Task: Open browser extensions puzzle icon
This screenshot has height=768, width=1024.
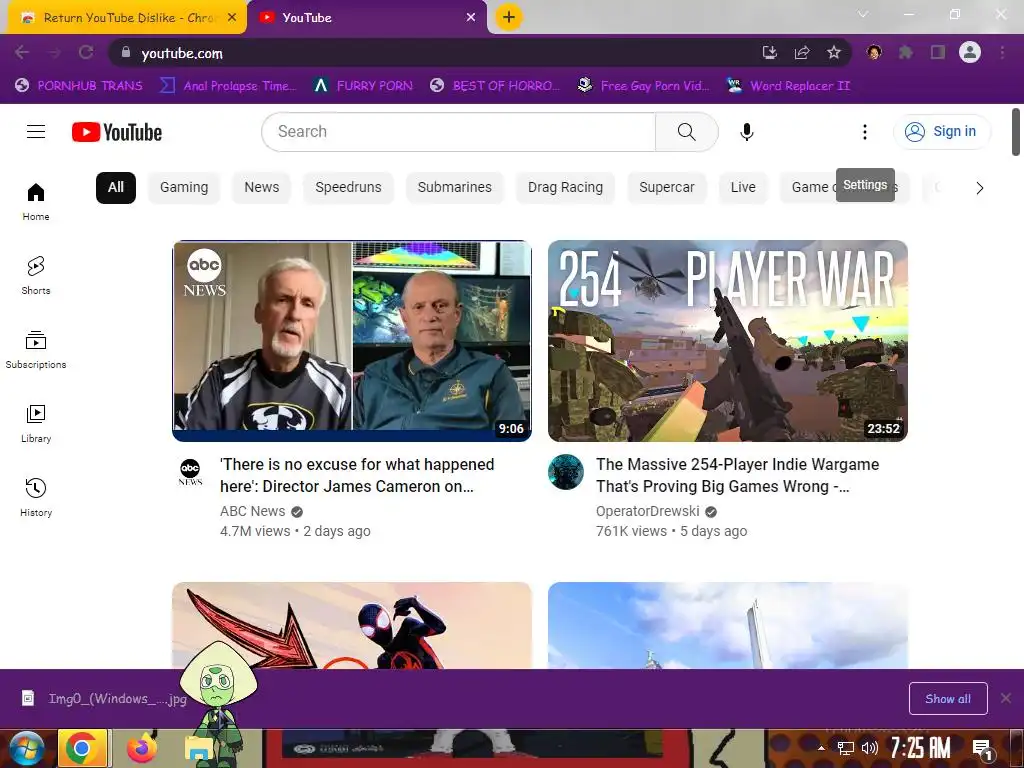Action: [906, 53]
